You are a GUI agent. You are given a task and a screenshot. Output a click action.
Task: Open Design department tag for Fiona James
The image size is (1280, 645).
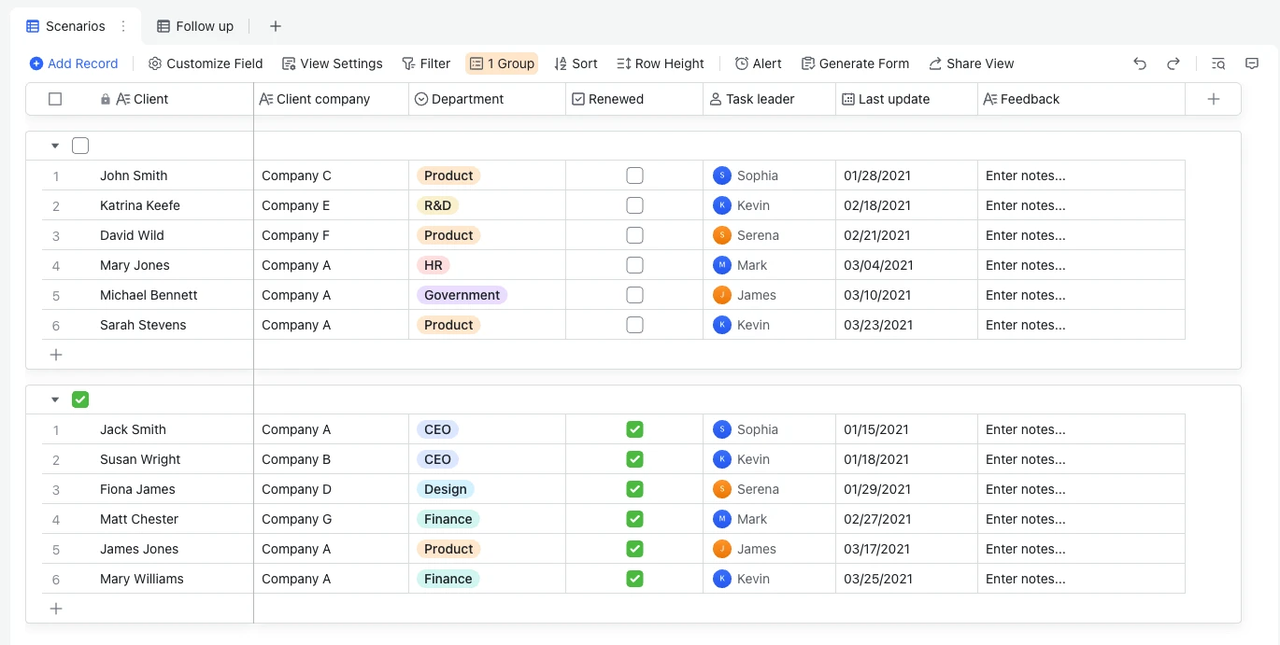(445, 489)
